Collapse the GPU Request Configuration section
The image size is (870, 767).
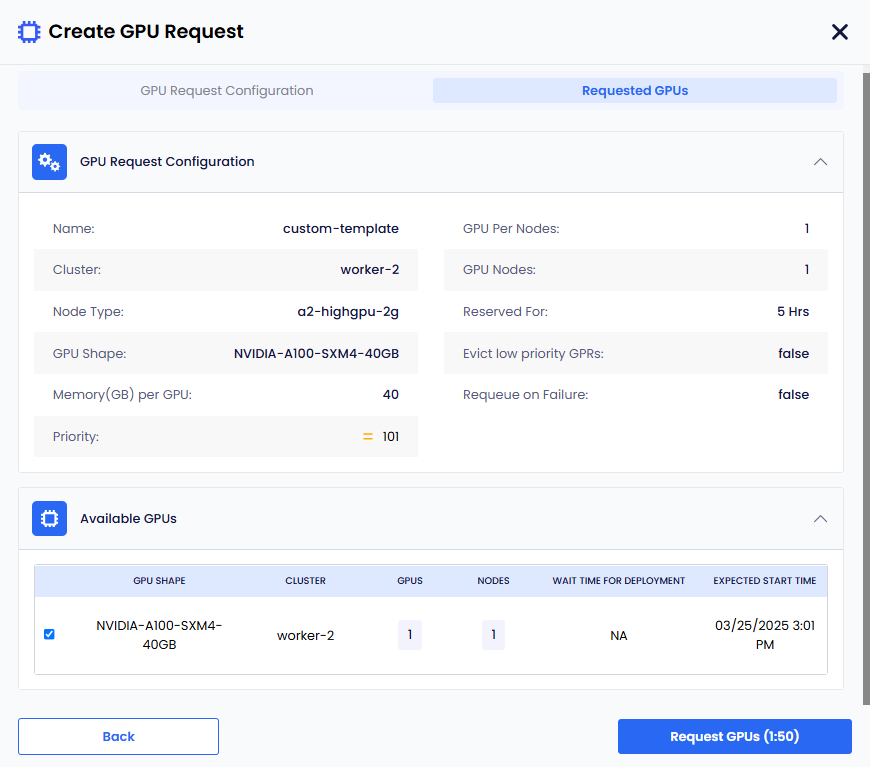pos(820,162)
